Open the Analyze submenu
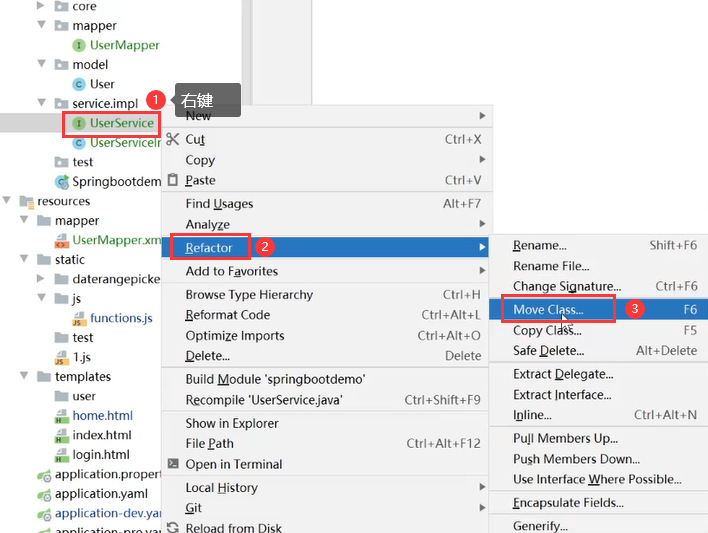This screenshot has width=708, height=533. (325, 224)
